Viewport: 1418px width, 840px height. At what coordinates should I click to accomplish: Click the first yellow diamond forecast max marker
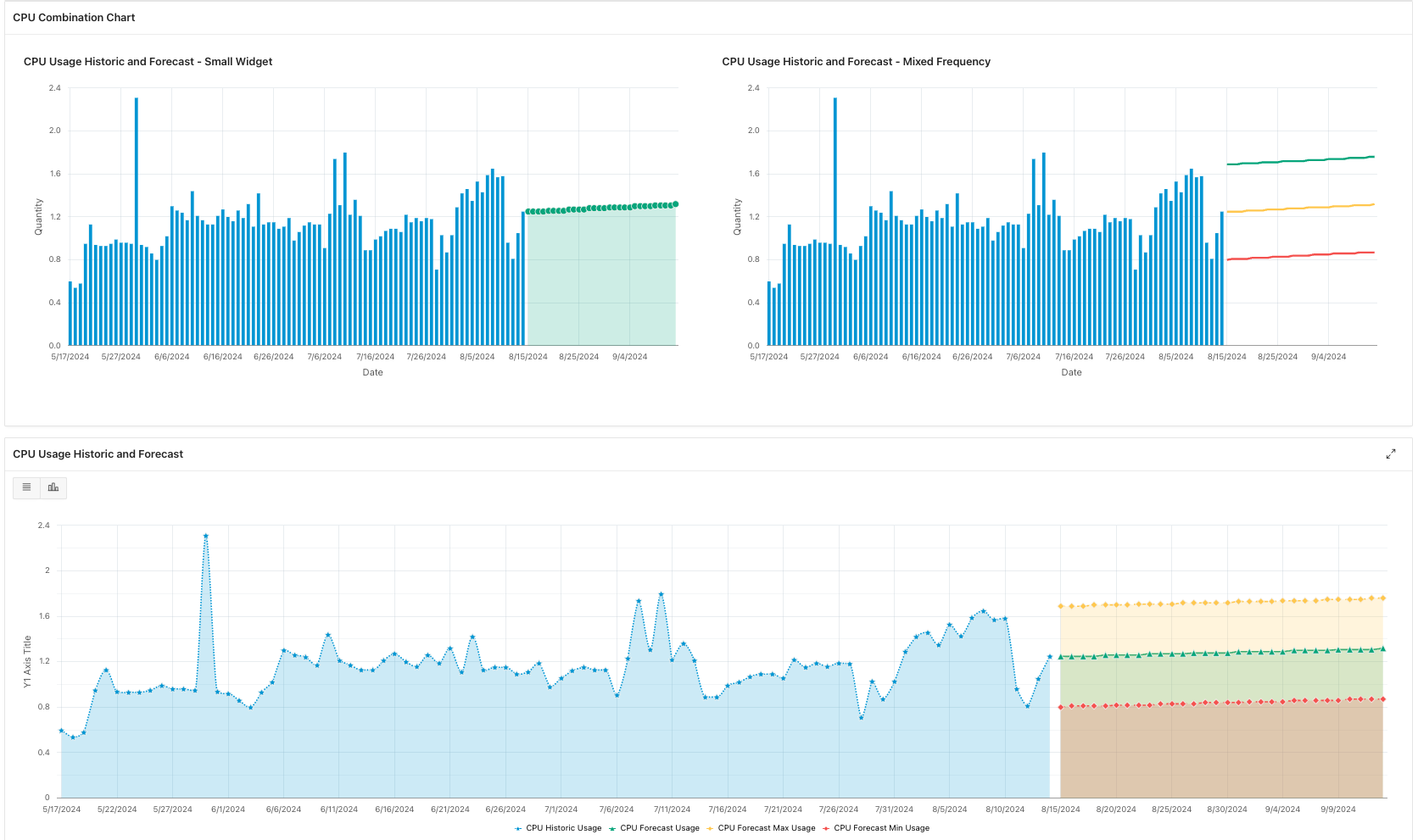1060,606
